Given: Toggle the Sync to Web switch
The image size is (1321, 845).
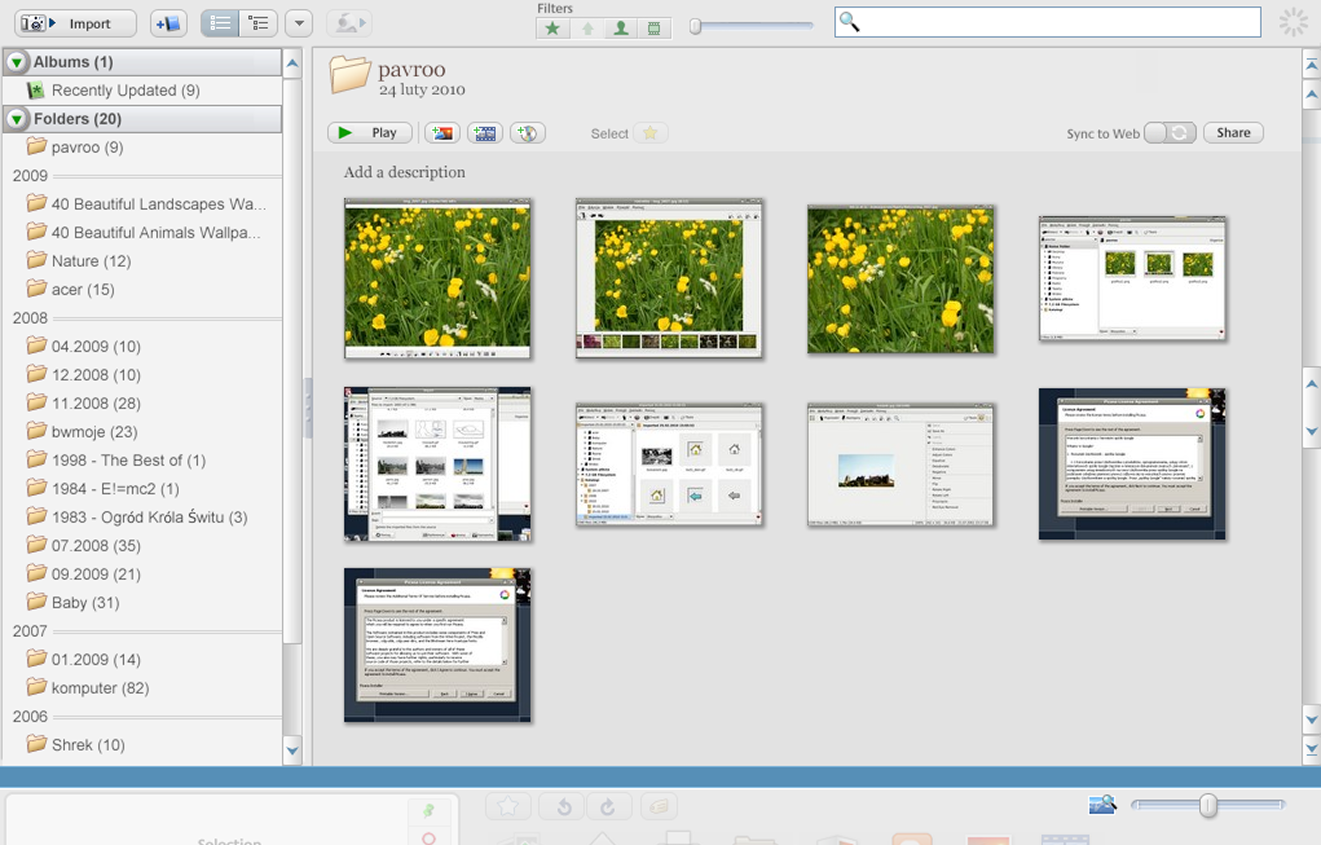Looking at the screenshot, I should coord(1170,133).
